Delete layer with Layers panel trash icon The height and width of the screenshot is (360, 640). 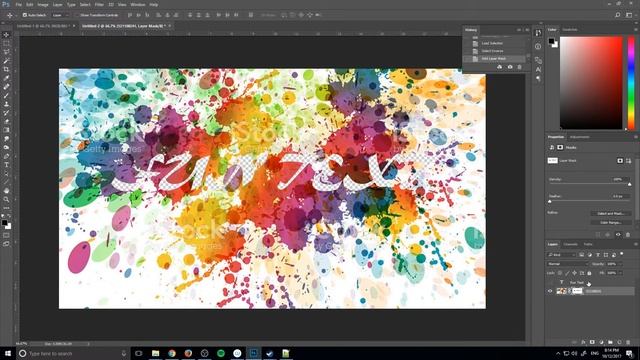point(628,342)
